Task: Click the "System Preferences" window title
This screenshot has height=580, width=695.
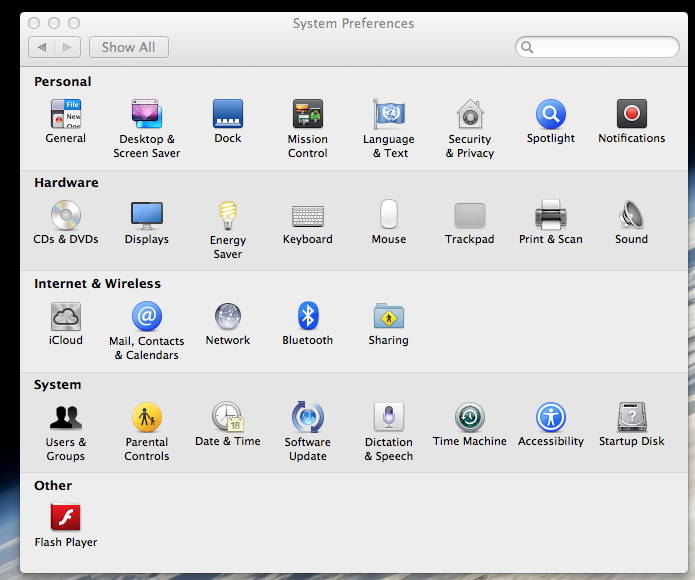Action: (x=353, y=23)
